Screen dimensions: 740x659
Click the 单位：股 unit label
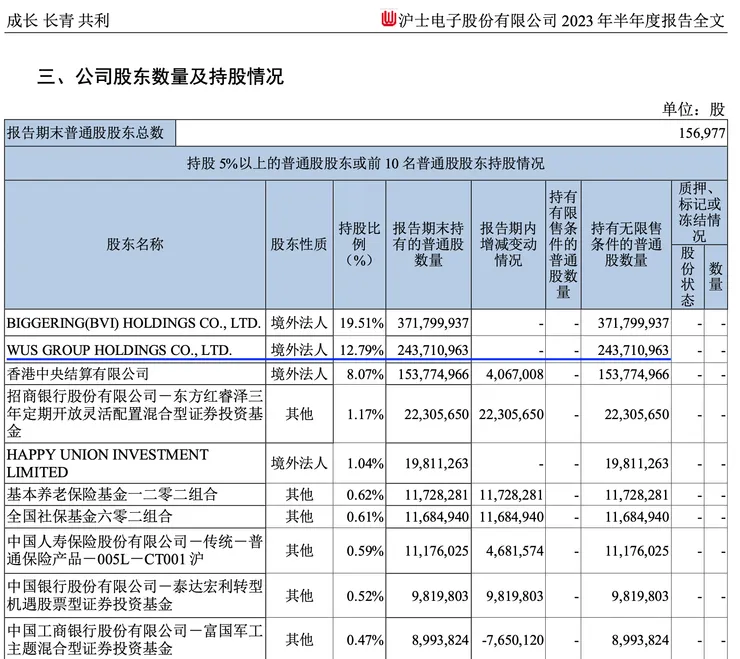coord(693,110)
